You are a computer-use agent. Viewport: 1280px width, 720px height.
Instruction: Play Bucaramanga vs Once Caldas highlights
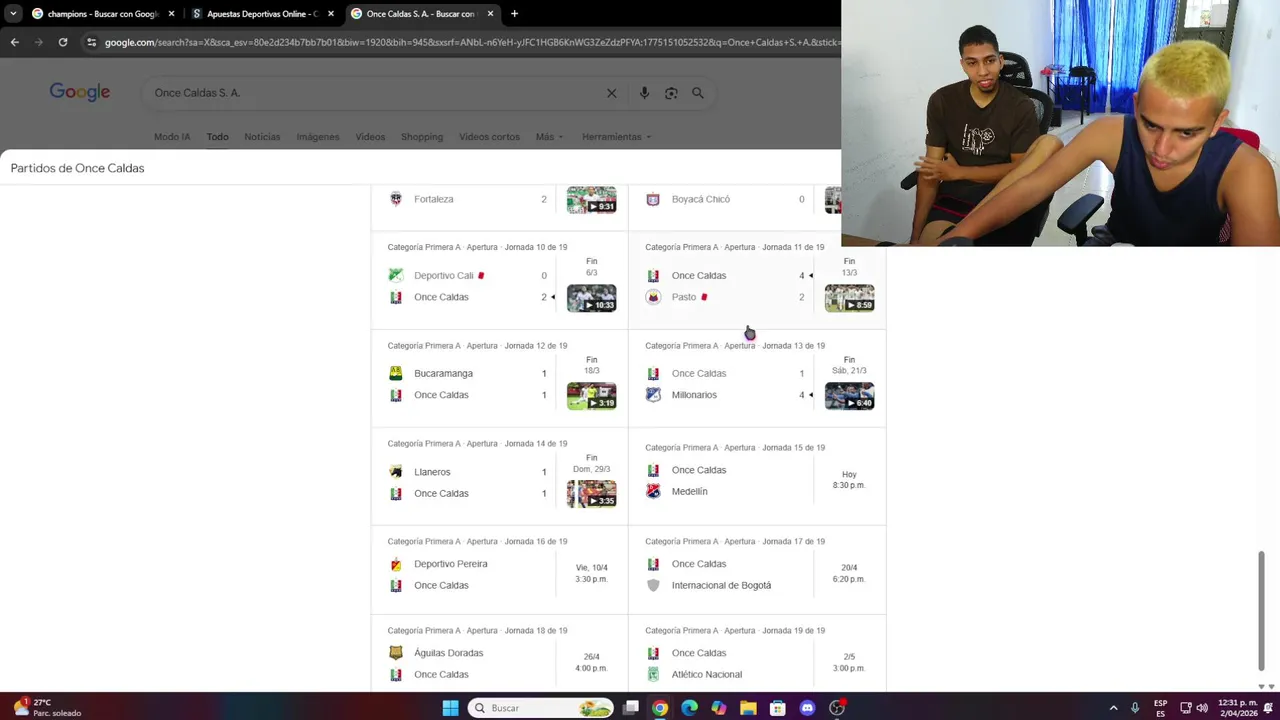pyautogui.click(x=592, y=396)
